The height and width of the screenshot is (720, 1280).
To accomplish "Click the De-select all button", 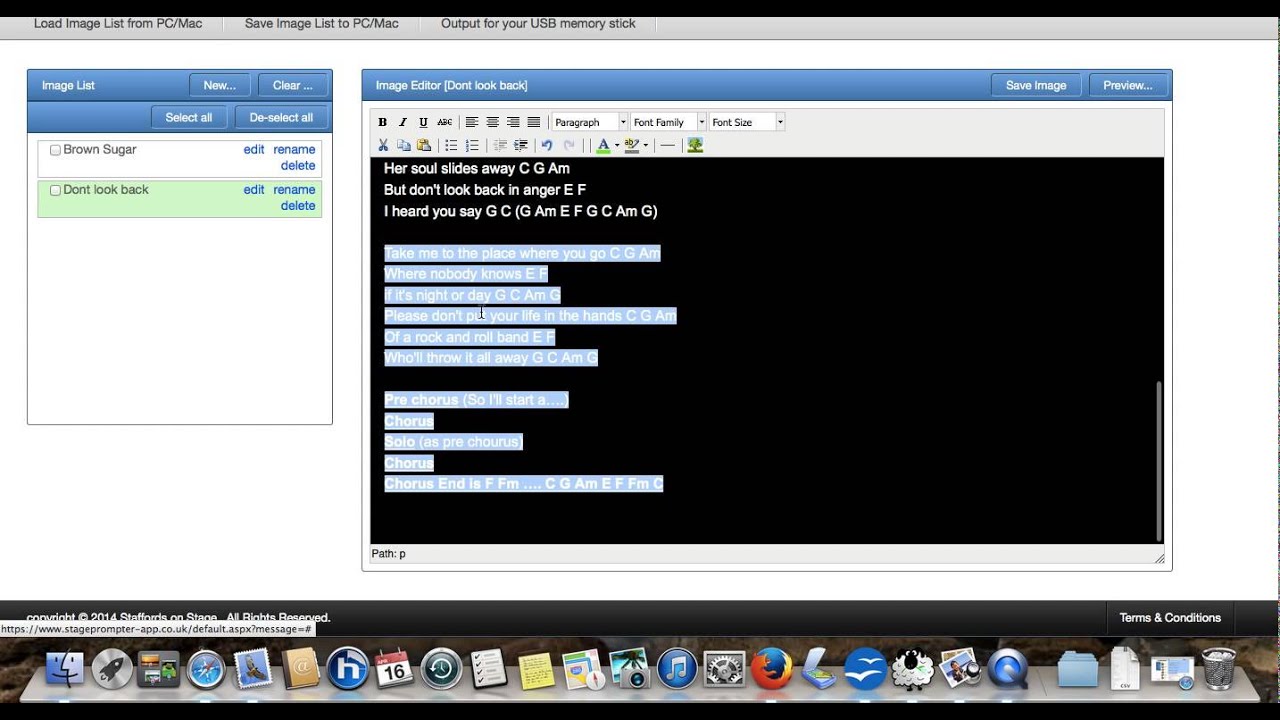I will 281,117.
